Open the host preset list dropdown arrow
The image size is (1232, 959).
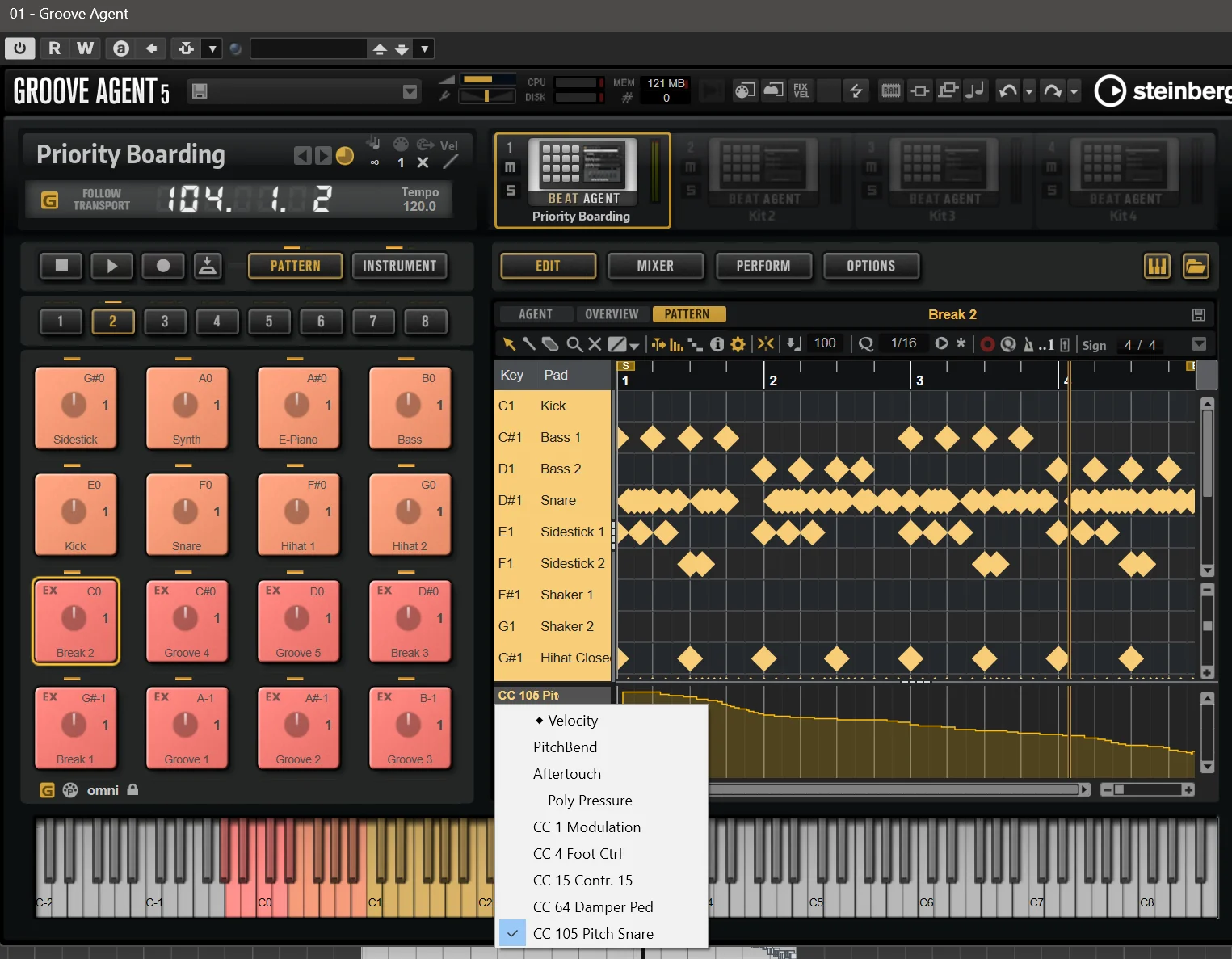[x=424, y=48]
